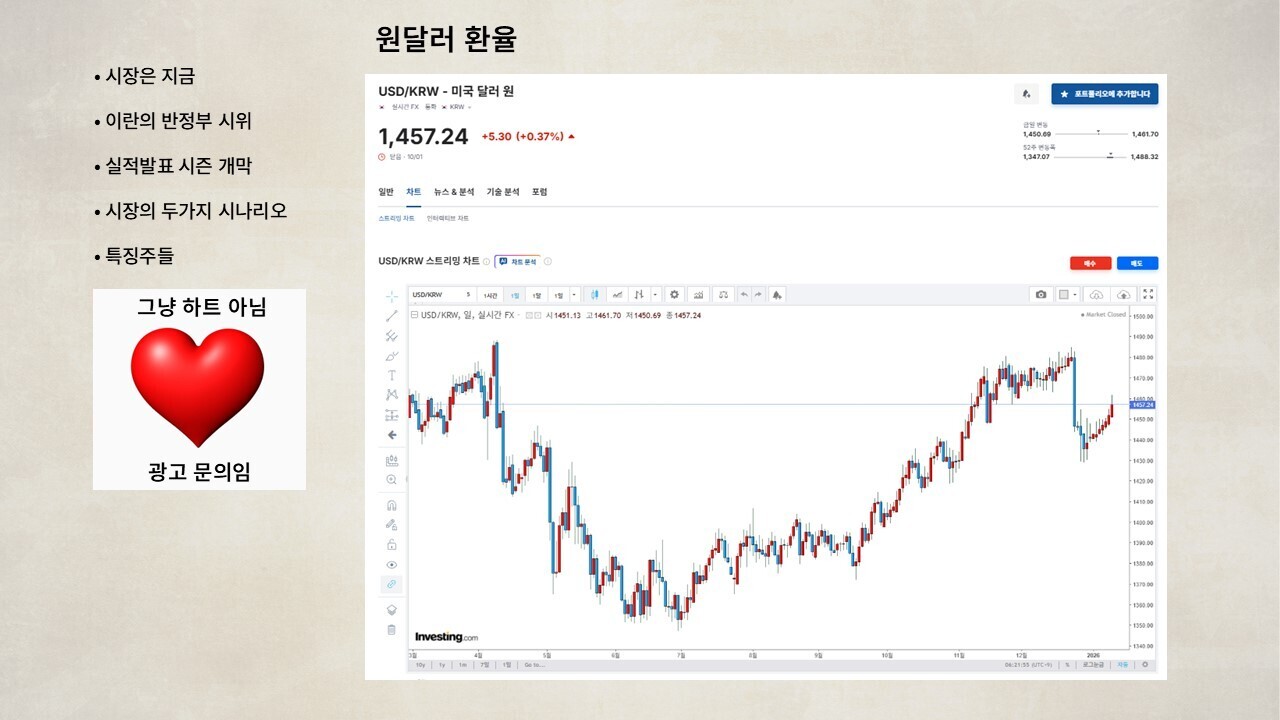Click the blue 포트폴리오에 추가합니다 button

[1105, 94]
